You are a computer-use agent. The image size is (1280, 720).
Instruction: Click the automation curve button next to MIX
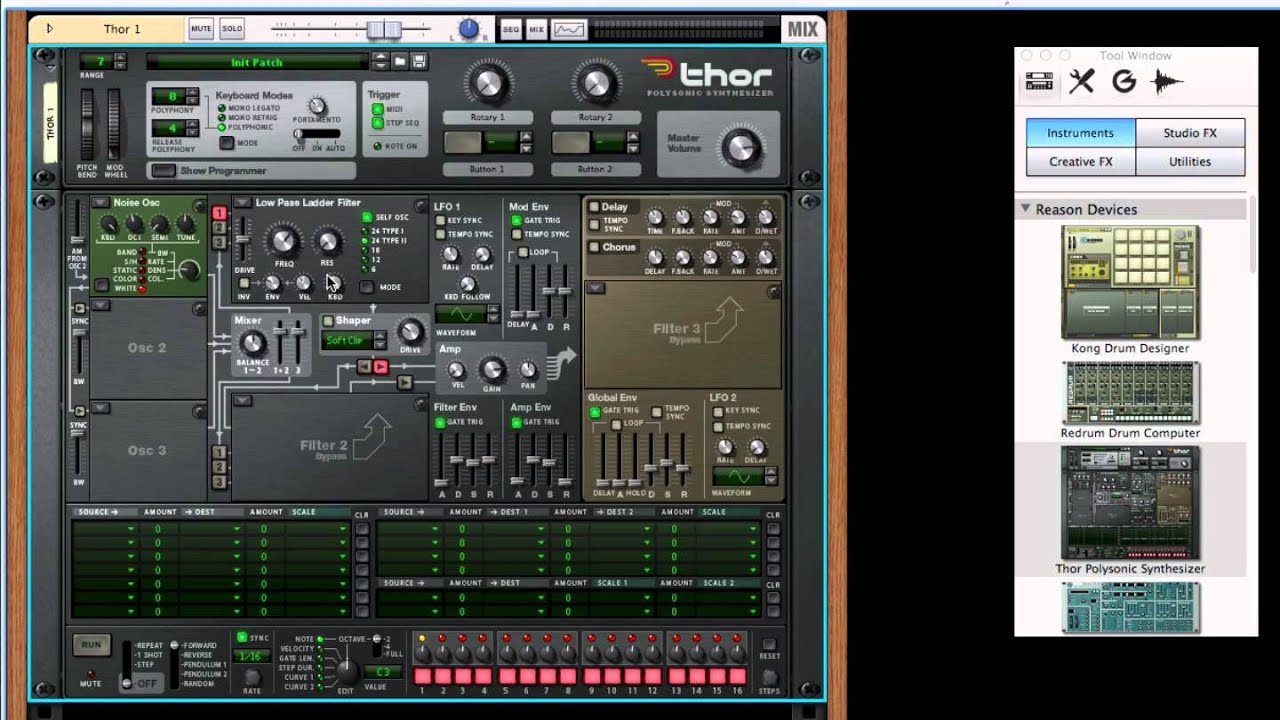pyautogui.click(x=569, y=29)
